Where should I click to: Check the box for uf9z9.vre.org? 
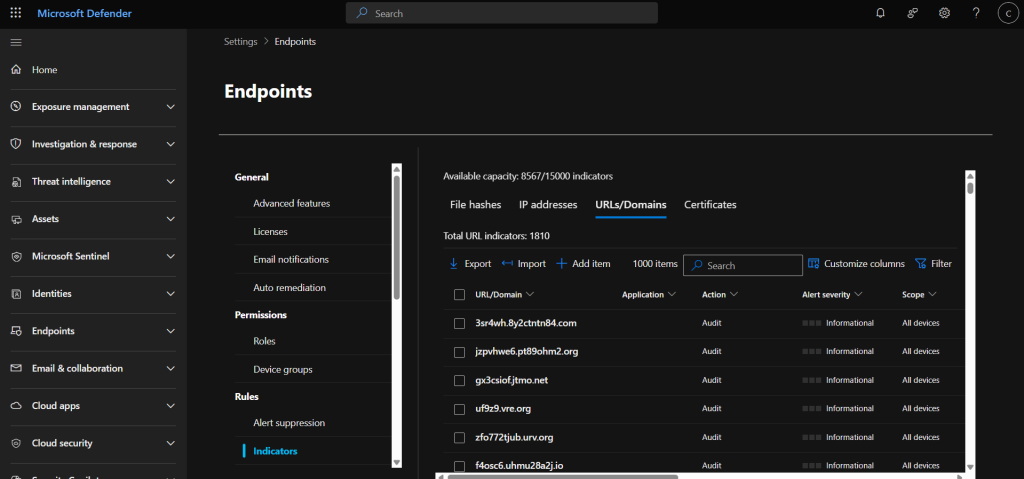tap(459, 409)
